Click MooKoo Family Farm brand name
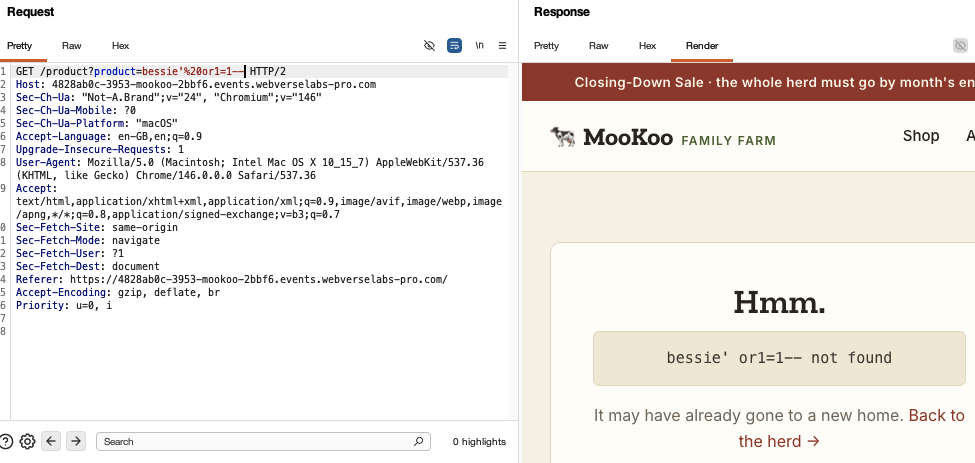Viewport: 975px width, 463px height. [679, 137]
